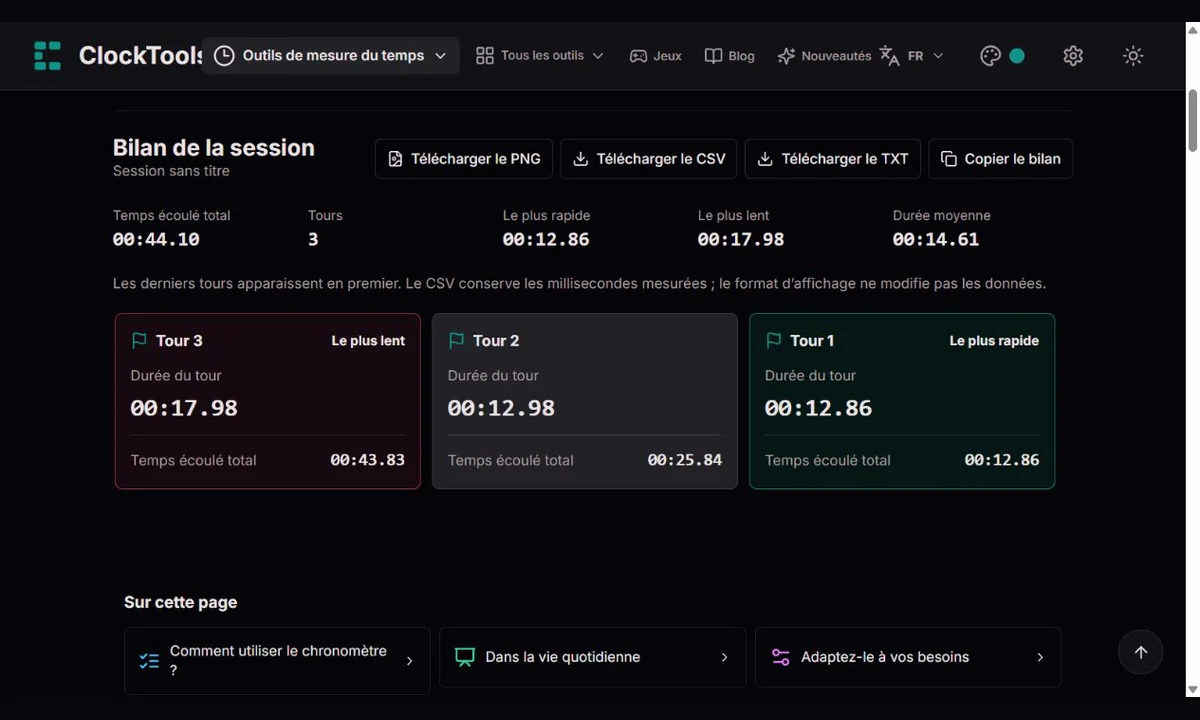Click Tour 2 lap duration 00:12.98

[x=501, y=408]
